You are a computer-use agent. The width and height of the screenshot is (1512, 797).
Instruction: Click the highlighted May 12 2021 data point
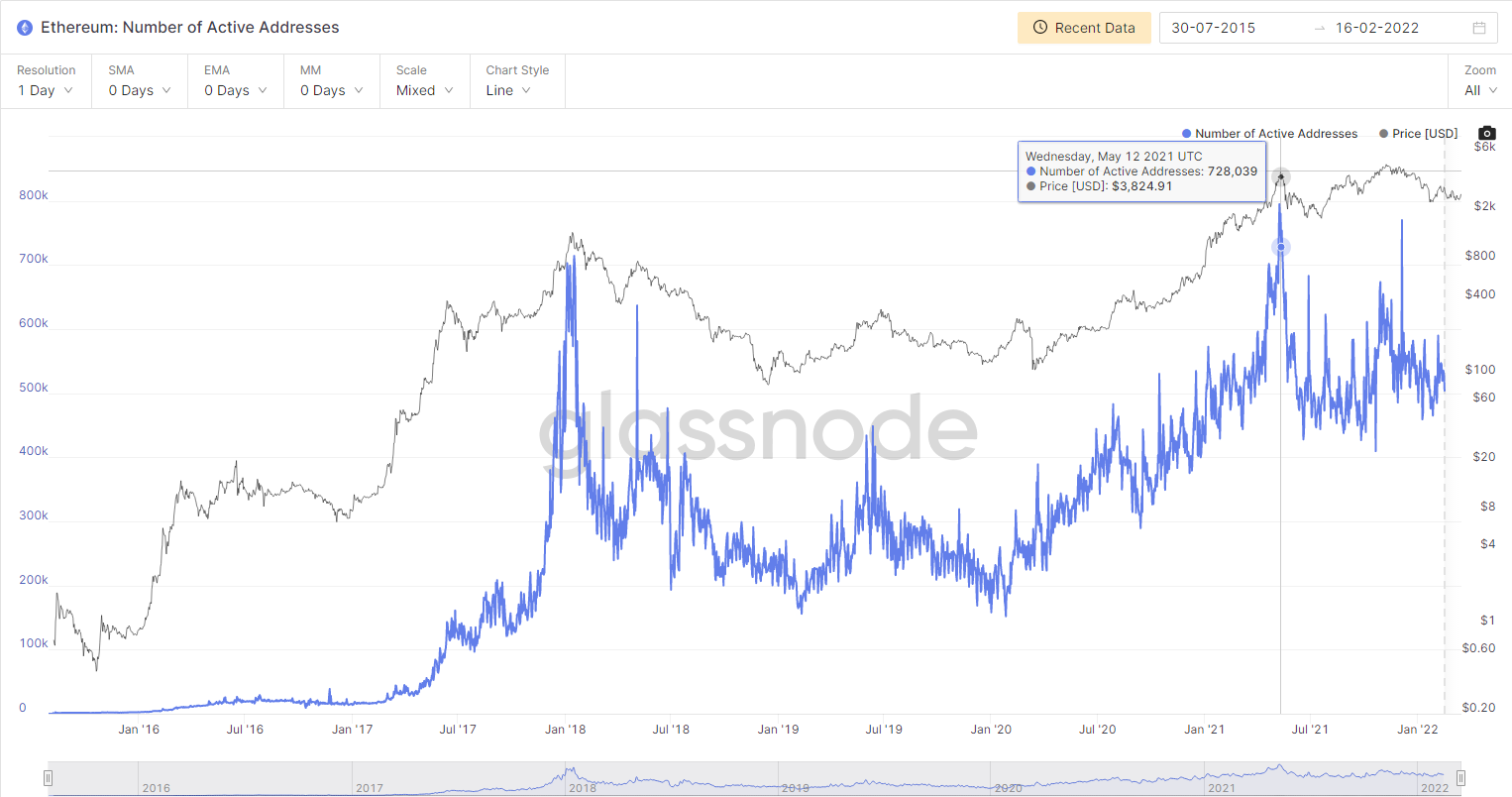tap(1281, 247)
